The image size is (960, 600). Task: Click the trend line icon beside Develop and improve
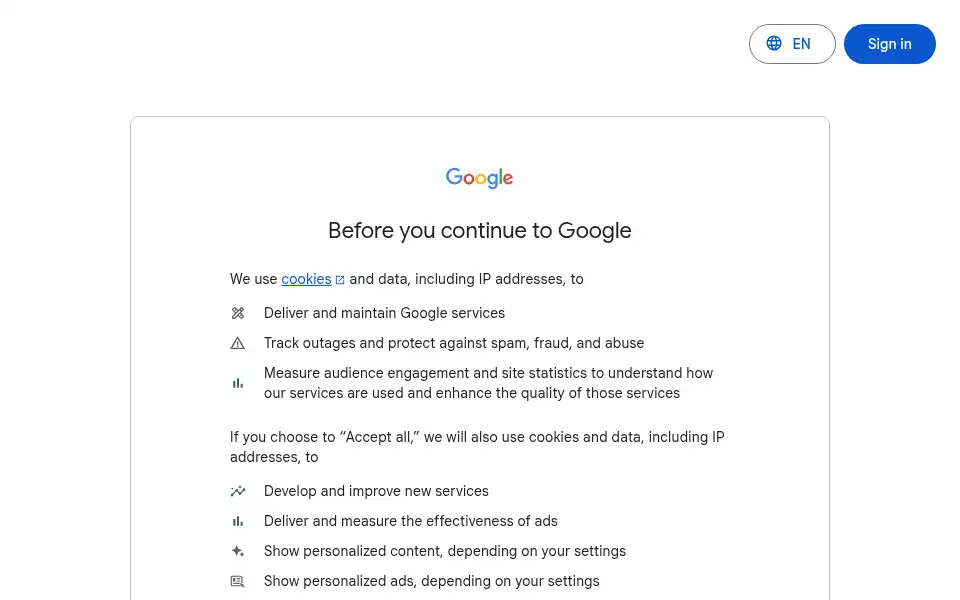point(238,491)
